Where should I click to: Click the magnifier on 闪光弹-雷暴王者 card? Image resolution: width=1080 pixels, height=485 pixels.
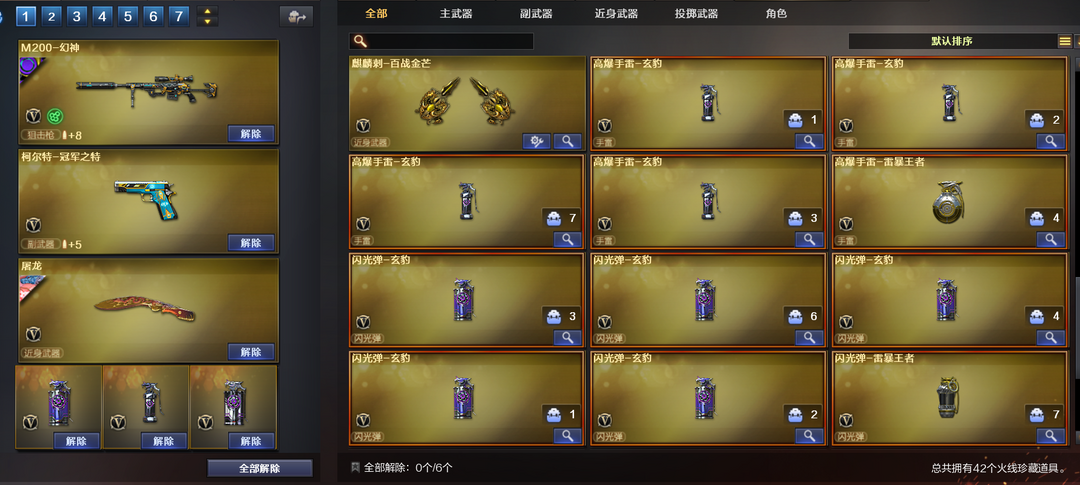click(1050, 435)
